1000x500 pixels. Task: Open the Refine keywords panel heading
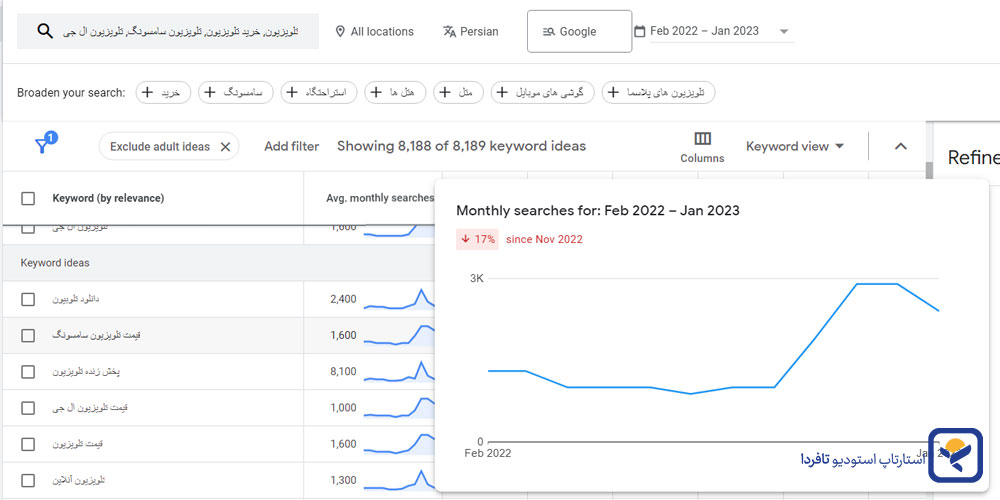click(x=973, y=157)
